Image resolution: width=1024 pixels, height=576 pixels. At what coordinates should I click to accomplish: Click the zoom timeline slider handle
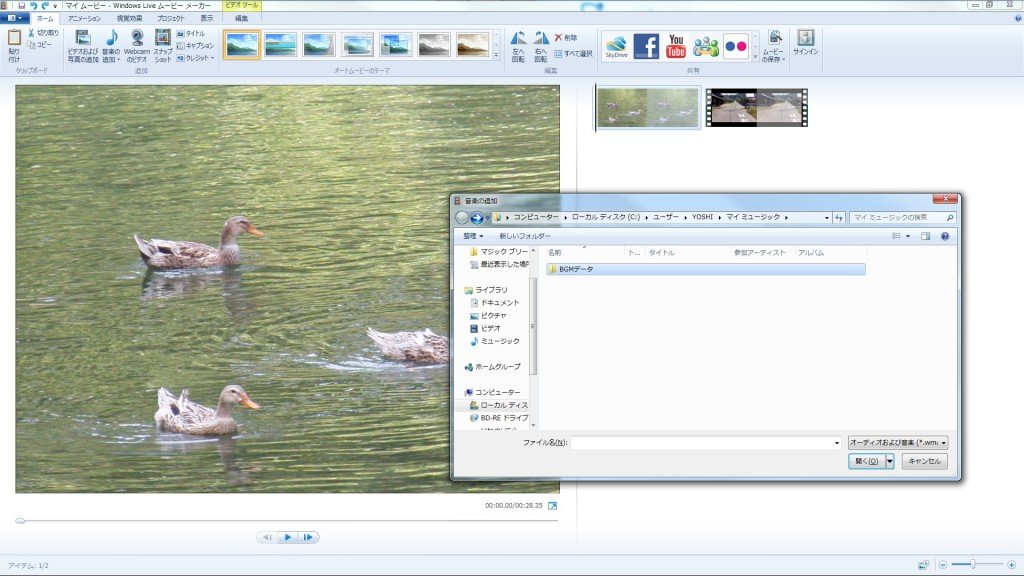tap(973, 564)
